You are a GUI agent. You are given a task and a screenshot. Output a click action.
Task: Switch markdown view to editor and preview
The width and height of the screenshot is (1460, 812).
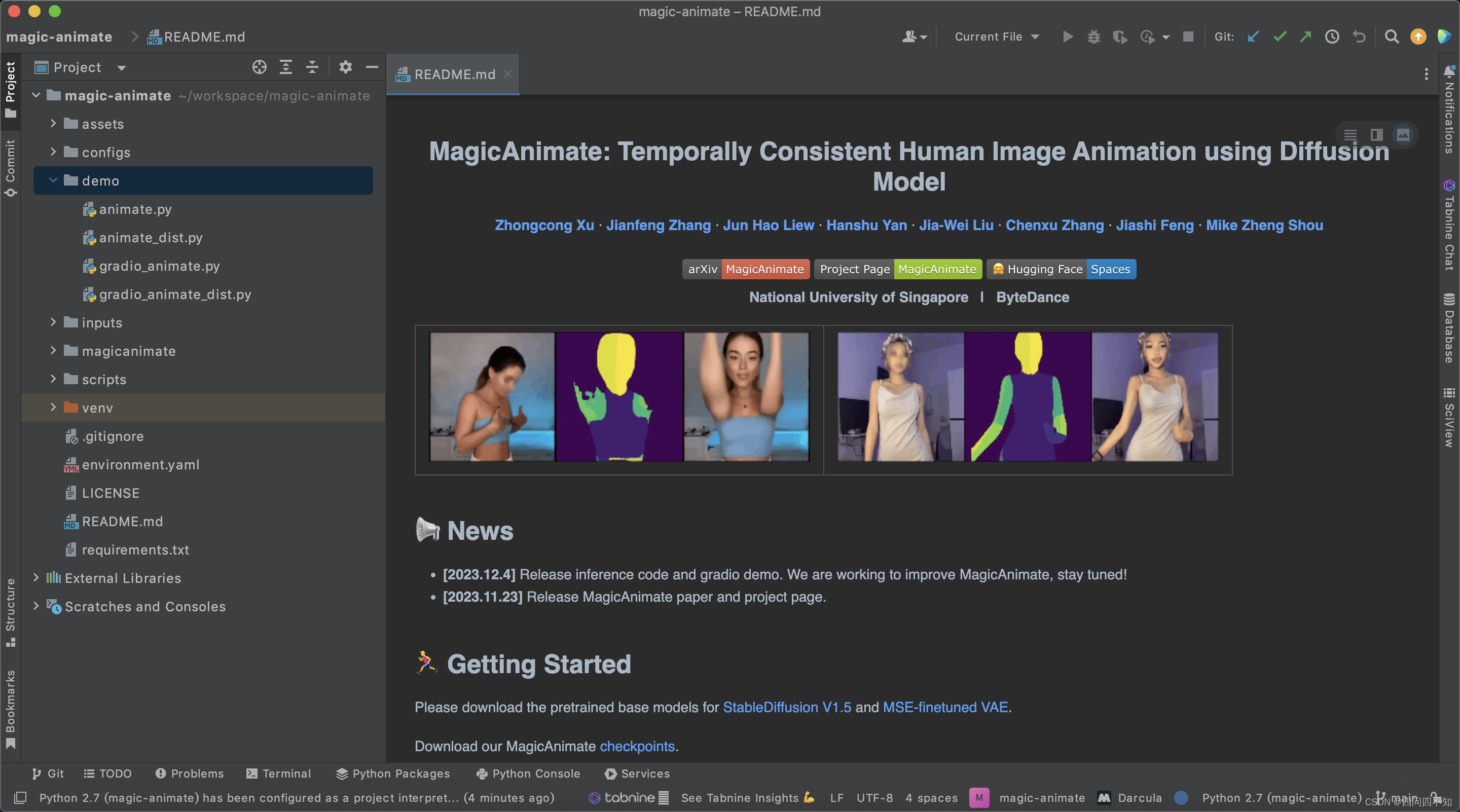coord(1376,135)
